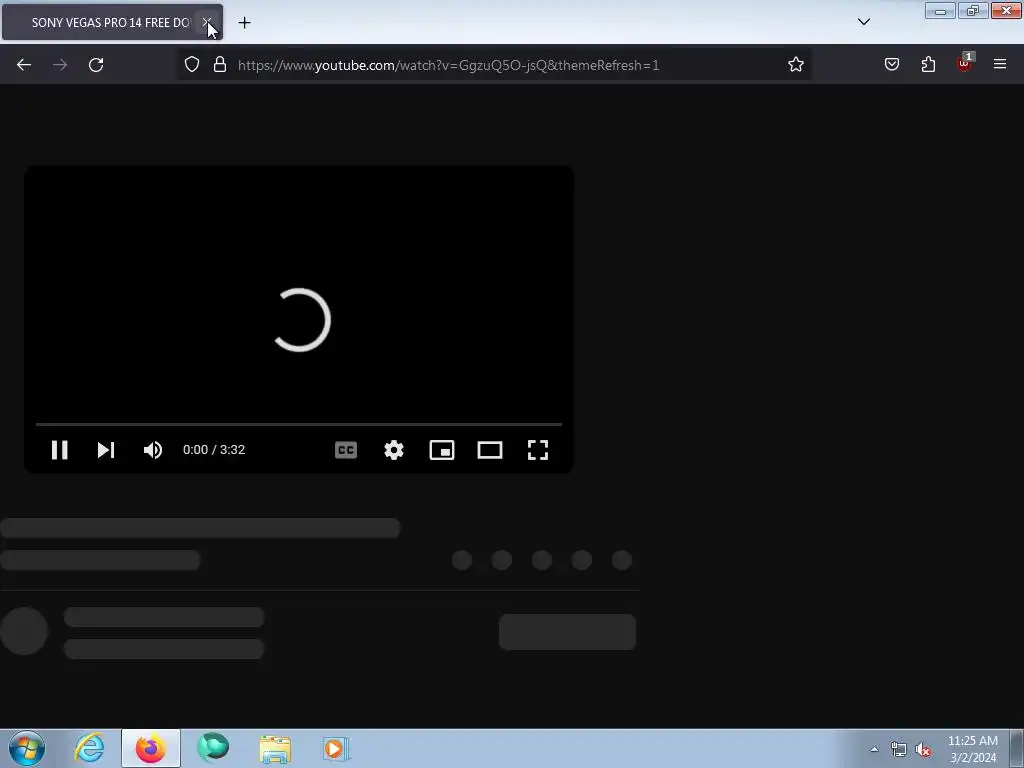Close the SONY VEGAS PRO 14 tab

tap(206, 22)
